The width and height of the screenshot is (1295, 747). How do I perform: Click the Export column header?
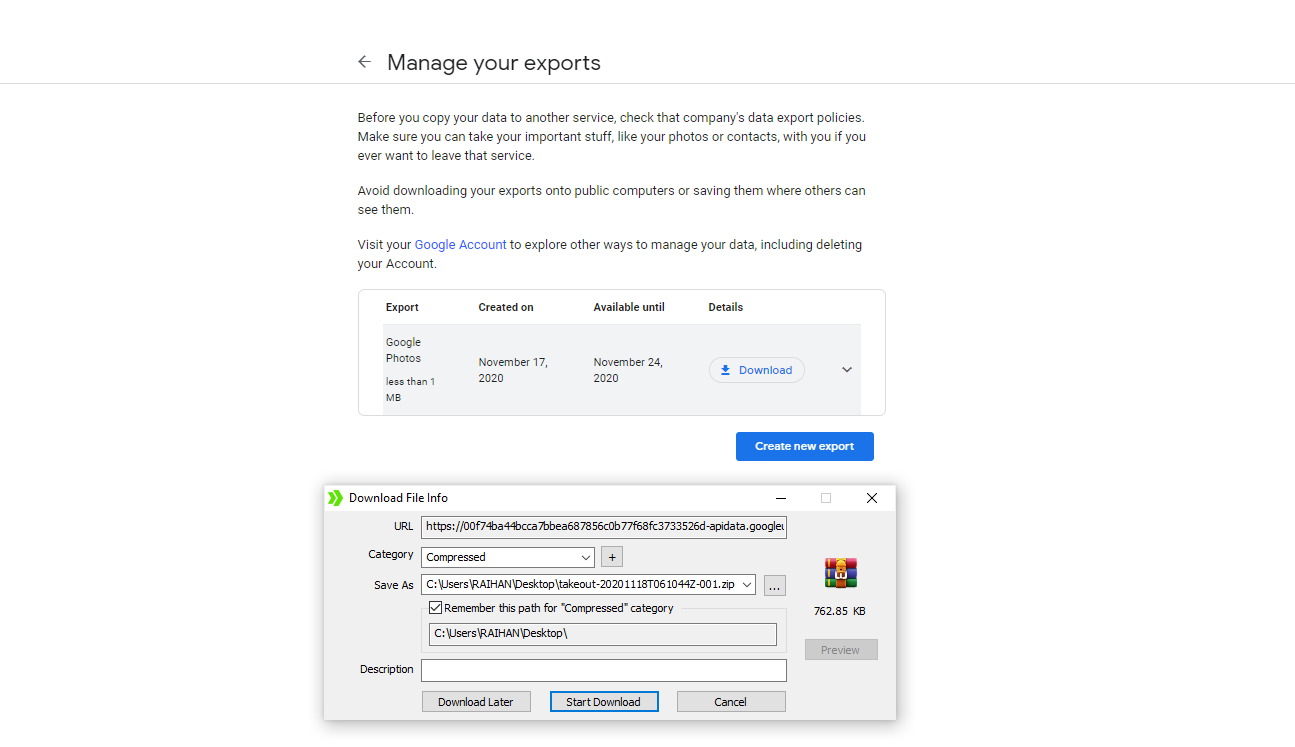[x=402, y=307]
